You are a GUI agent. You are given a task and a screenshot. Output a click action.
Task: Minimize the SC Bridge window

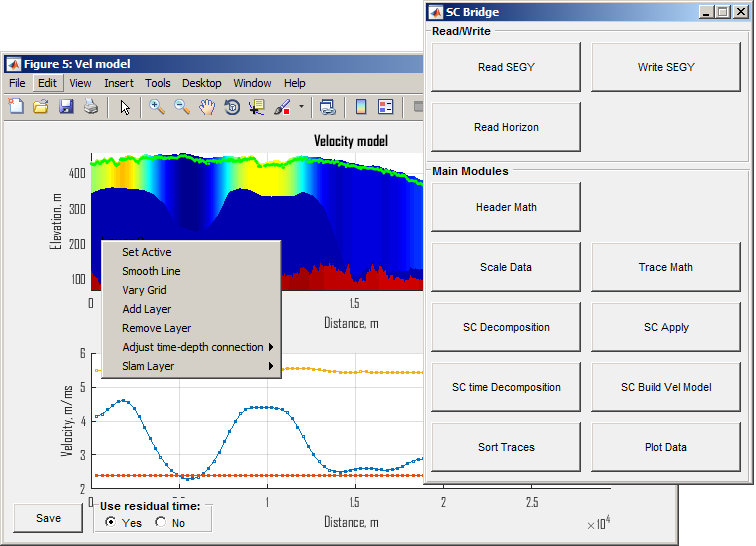tap(706, 12)
